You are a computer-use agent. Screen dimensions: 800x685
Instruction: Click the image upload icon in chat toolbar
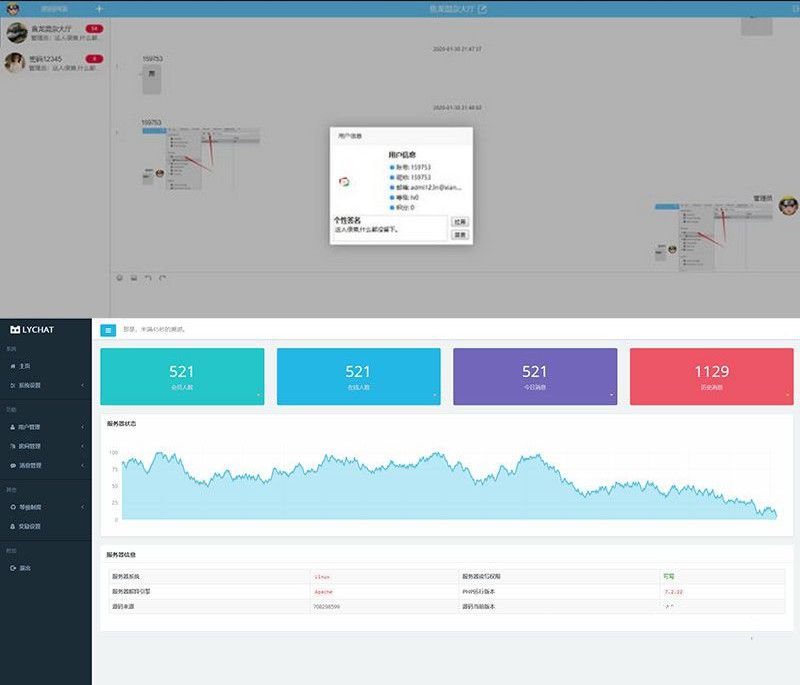(x=134, y=278)
